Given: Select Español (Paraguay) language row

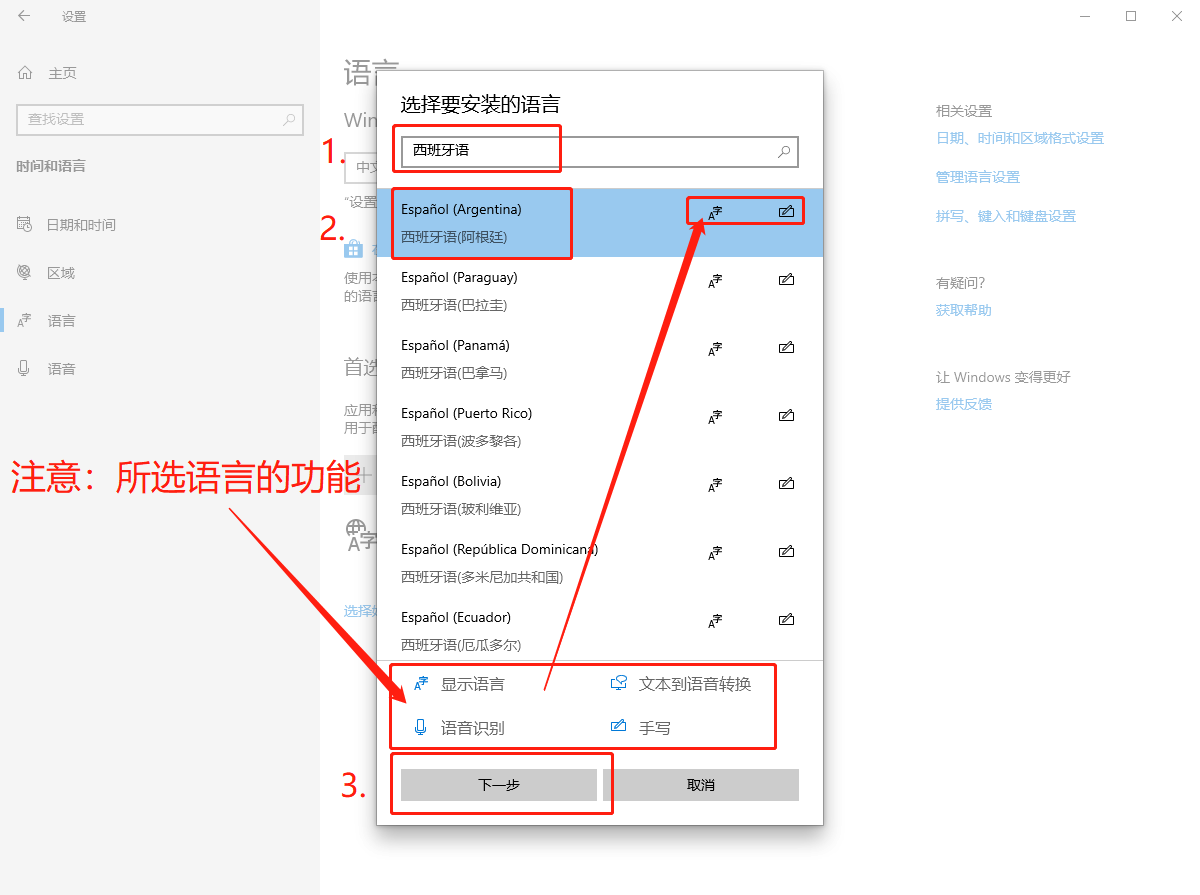Looking at the screenshot, I should coord(600,291).
